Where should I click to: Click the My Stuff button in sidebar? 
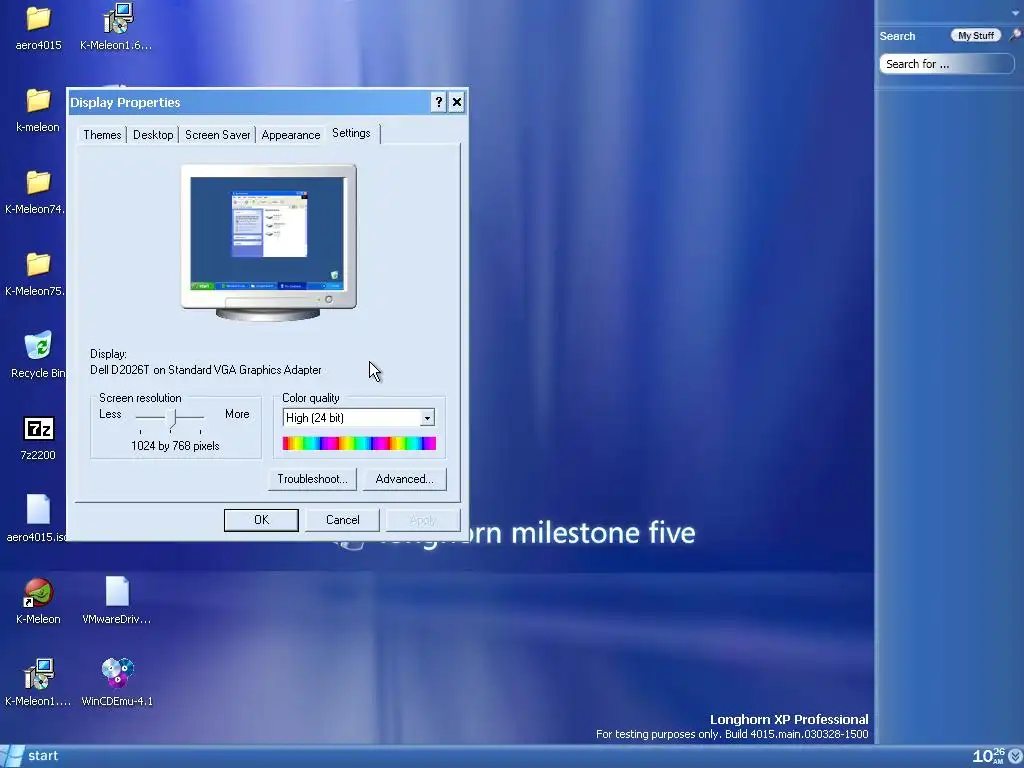(x=976, y=35)
